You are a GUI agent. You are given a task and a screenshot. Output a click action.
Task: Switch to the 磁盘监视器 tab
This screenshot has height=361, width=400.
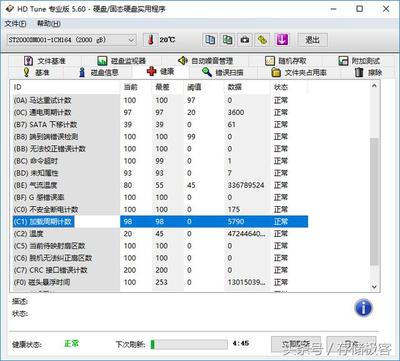coord(122,61)
